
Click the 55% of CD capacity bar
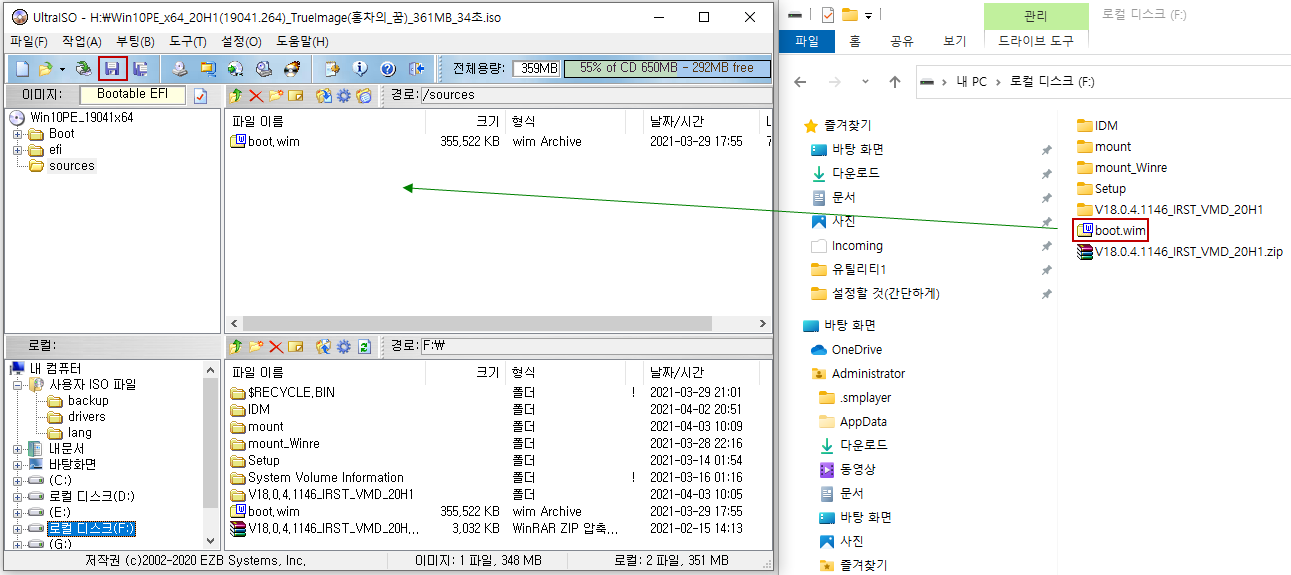[667, 68]
